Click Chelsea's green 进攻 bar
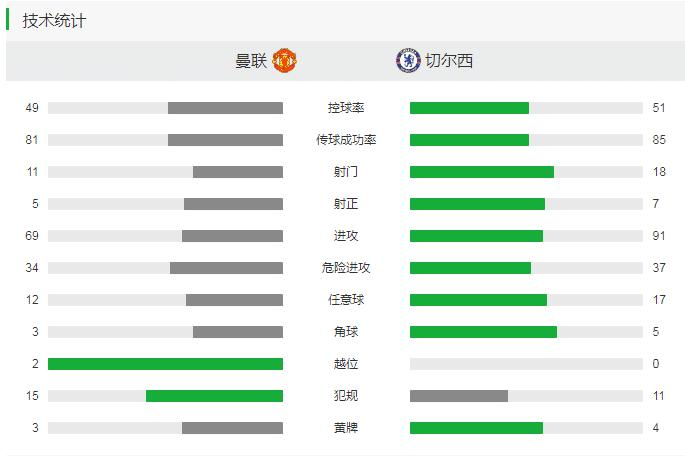The height and width of the screenshot is (456, 685). [x=476, y=236]
